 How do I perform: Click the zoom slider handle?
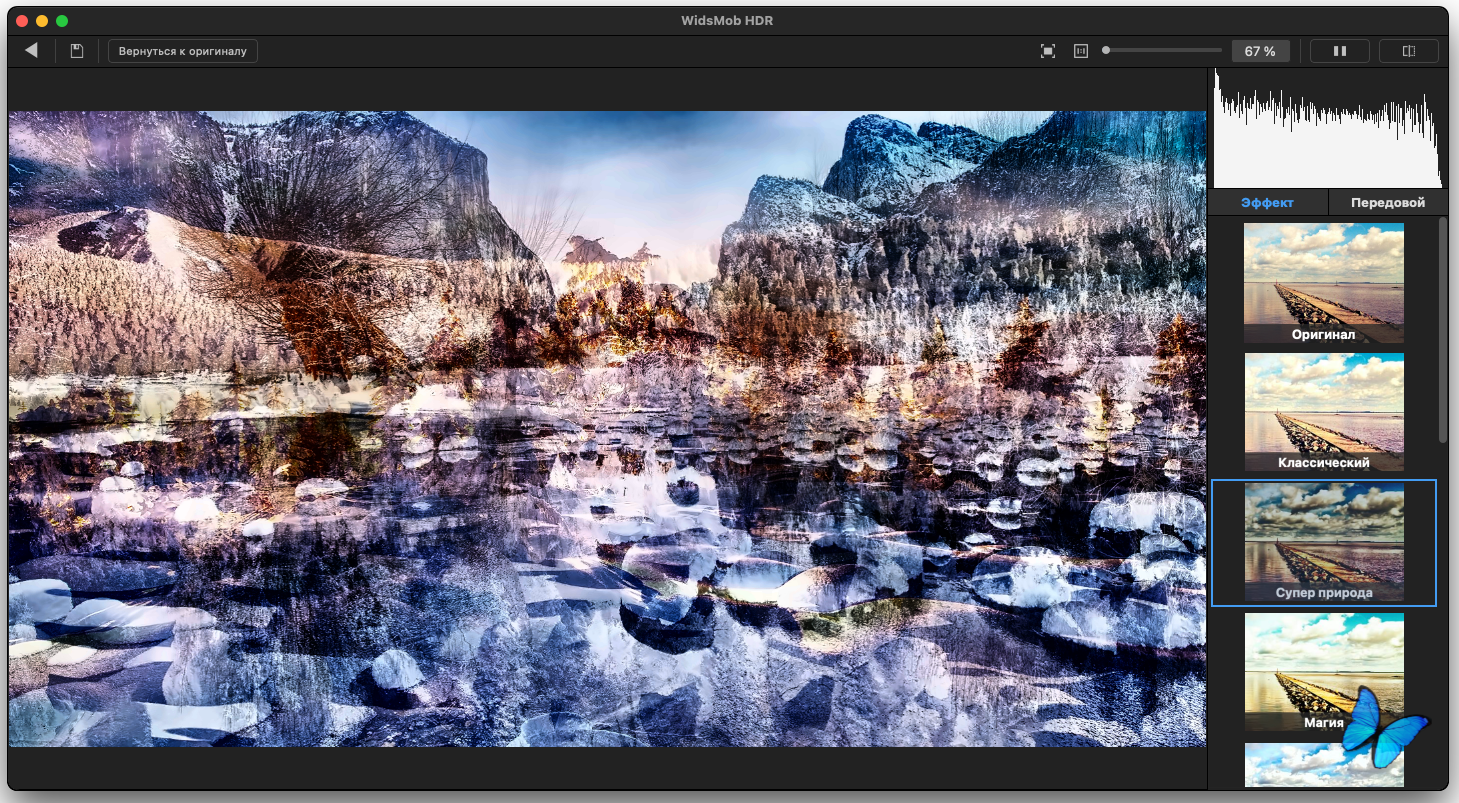pyautogui.click(x=1106, y=50)
